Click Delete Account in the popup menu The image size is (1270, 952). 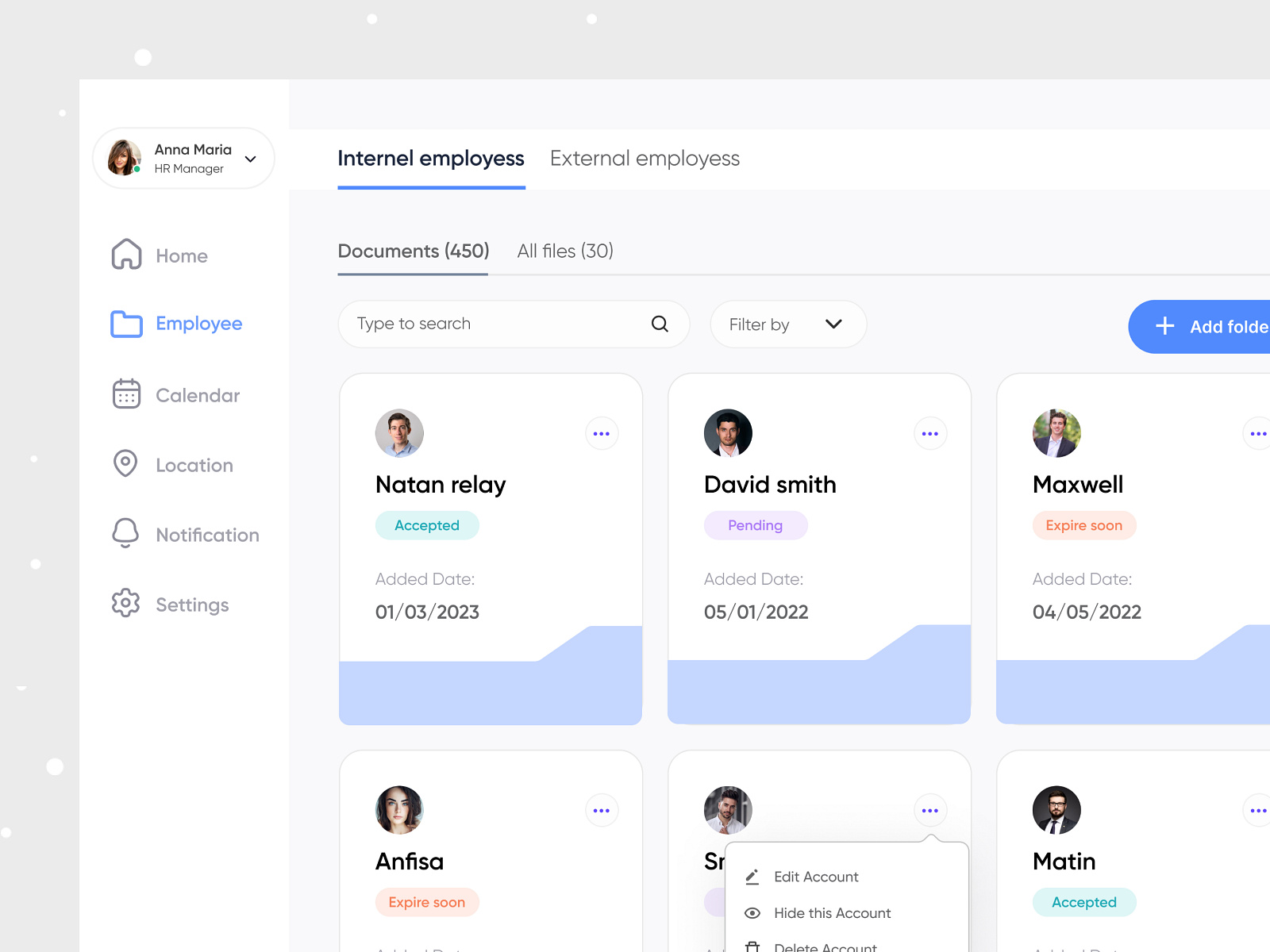[825, 946]
